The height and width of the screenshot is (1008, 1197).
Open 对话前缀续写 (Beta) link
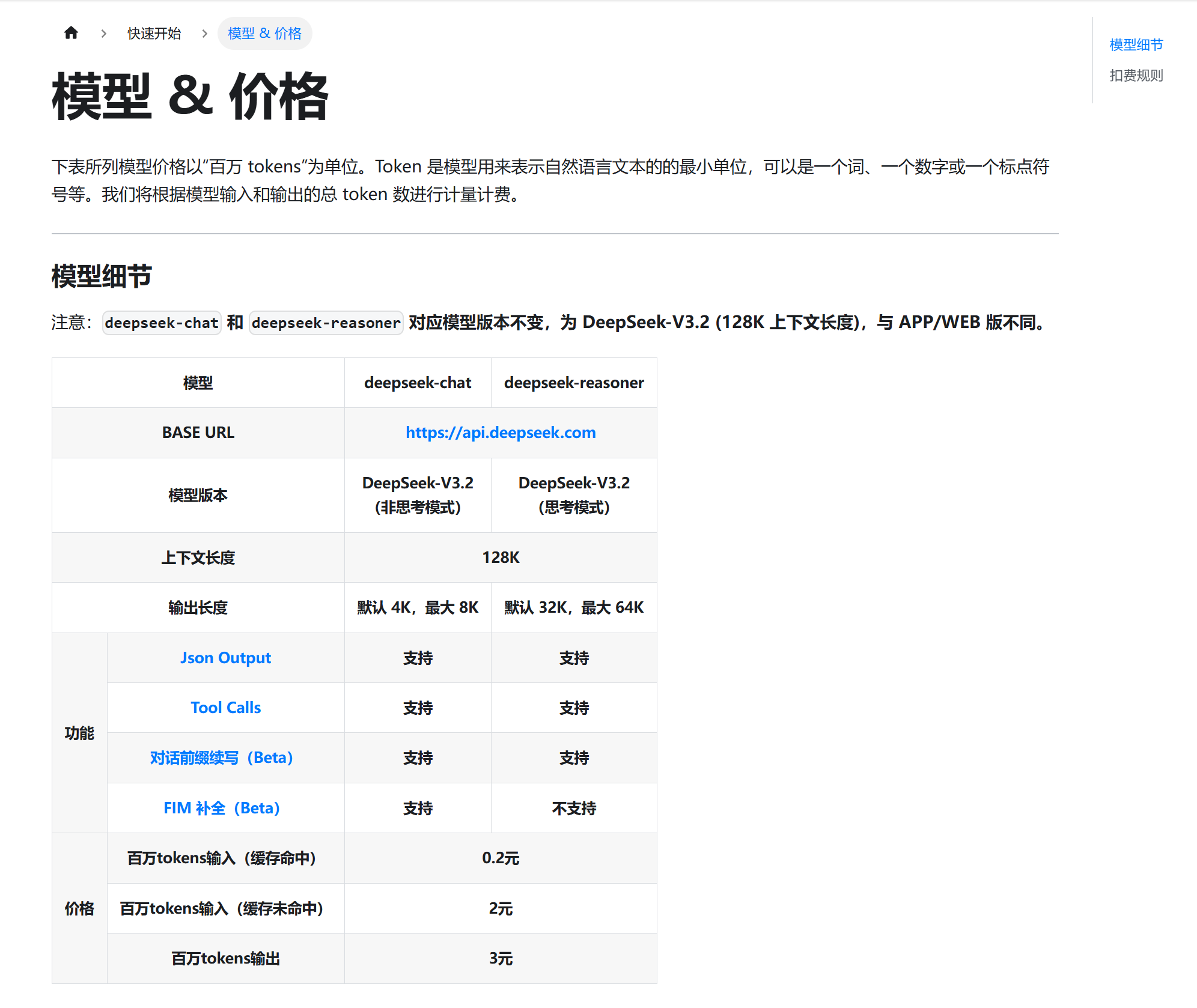tap(221, 758)
